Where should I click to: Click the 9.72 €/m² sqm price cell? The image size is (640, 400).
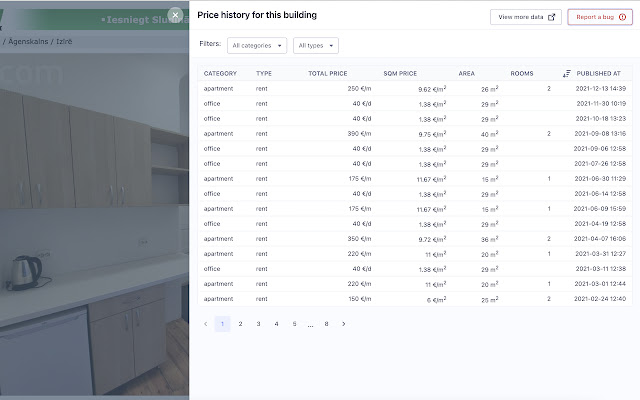point(432,239)
